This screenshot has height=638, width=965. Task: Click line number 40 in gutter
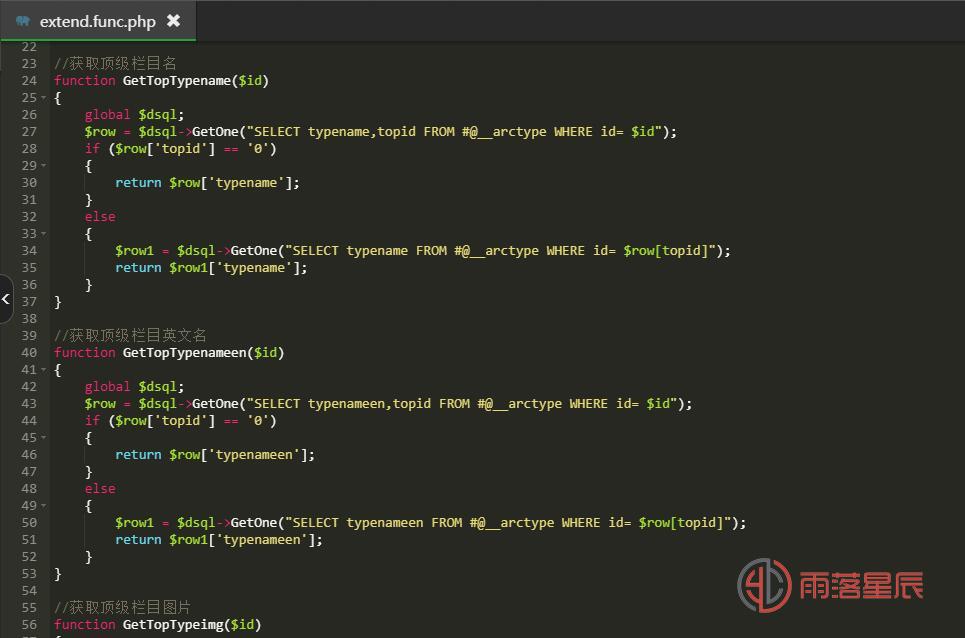coord(29,353)
